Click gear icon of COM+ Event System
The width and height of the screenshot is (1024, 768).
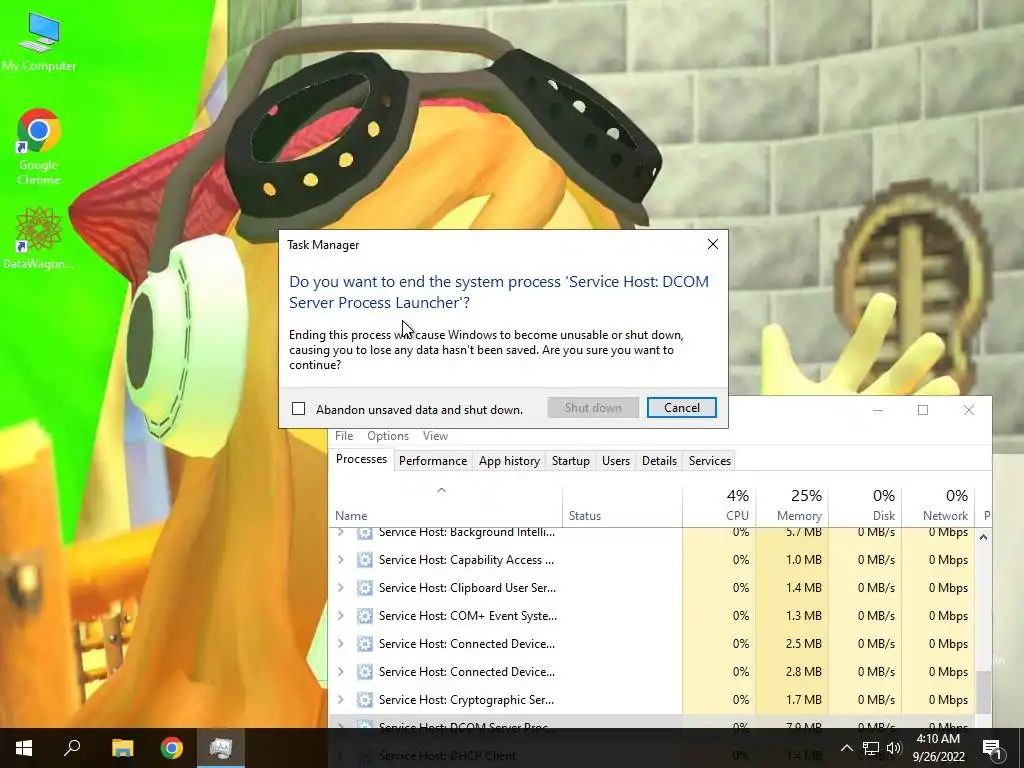coord(364,616)
